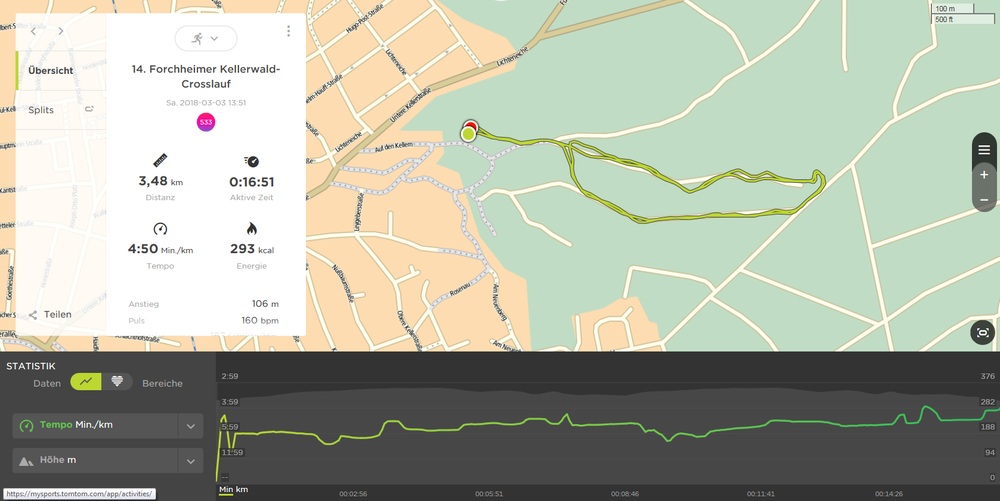Select the Übersicht tab

(x=52, y=71)
